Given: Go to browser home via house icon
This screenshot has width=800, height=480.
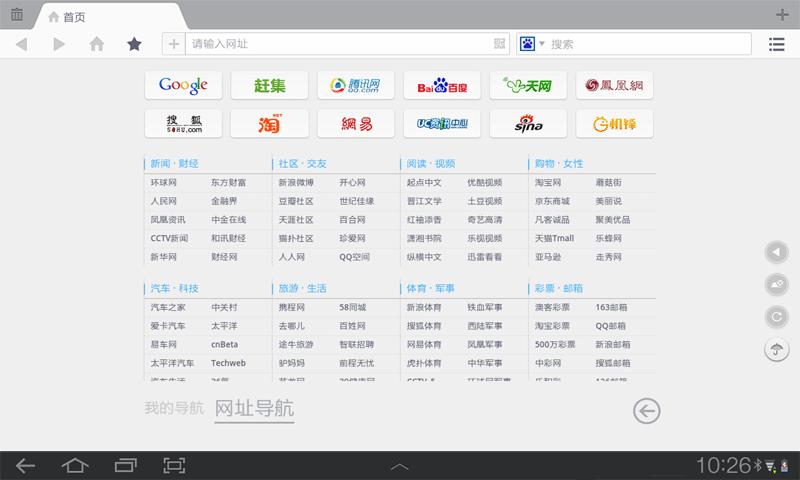Looking at the screenshot, I should (97, 44).
